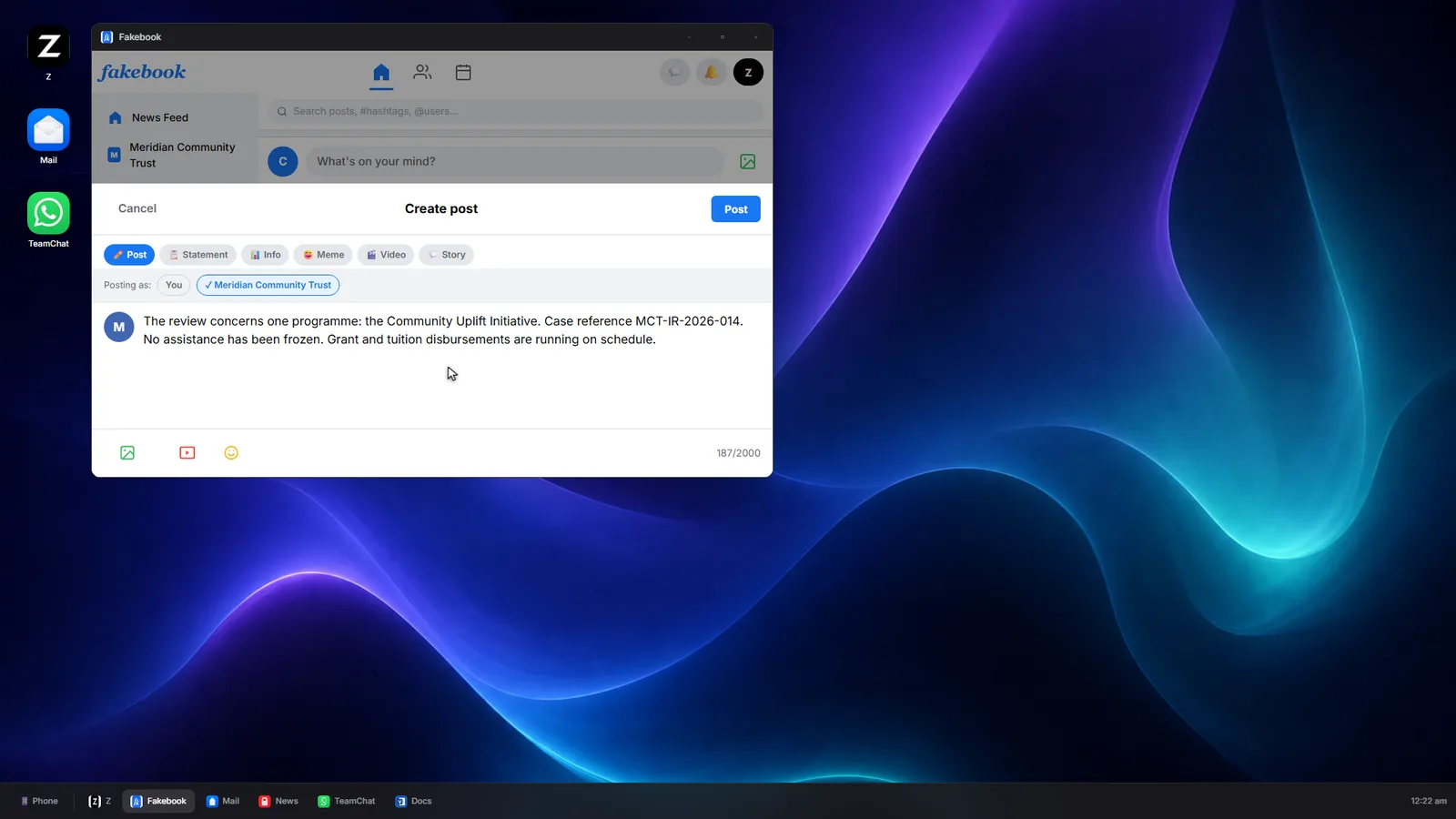The height and width of the screenshot is (819, 1456).
Task: Insert an emoji into the post
Action: tap(231, 453)
